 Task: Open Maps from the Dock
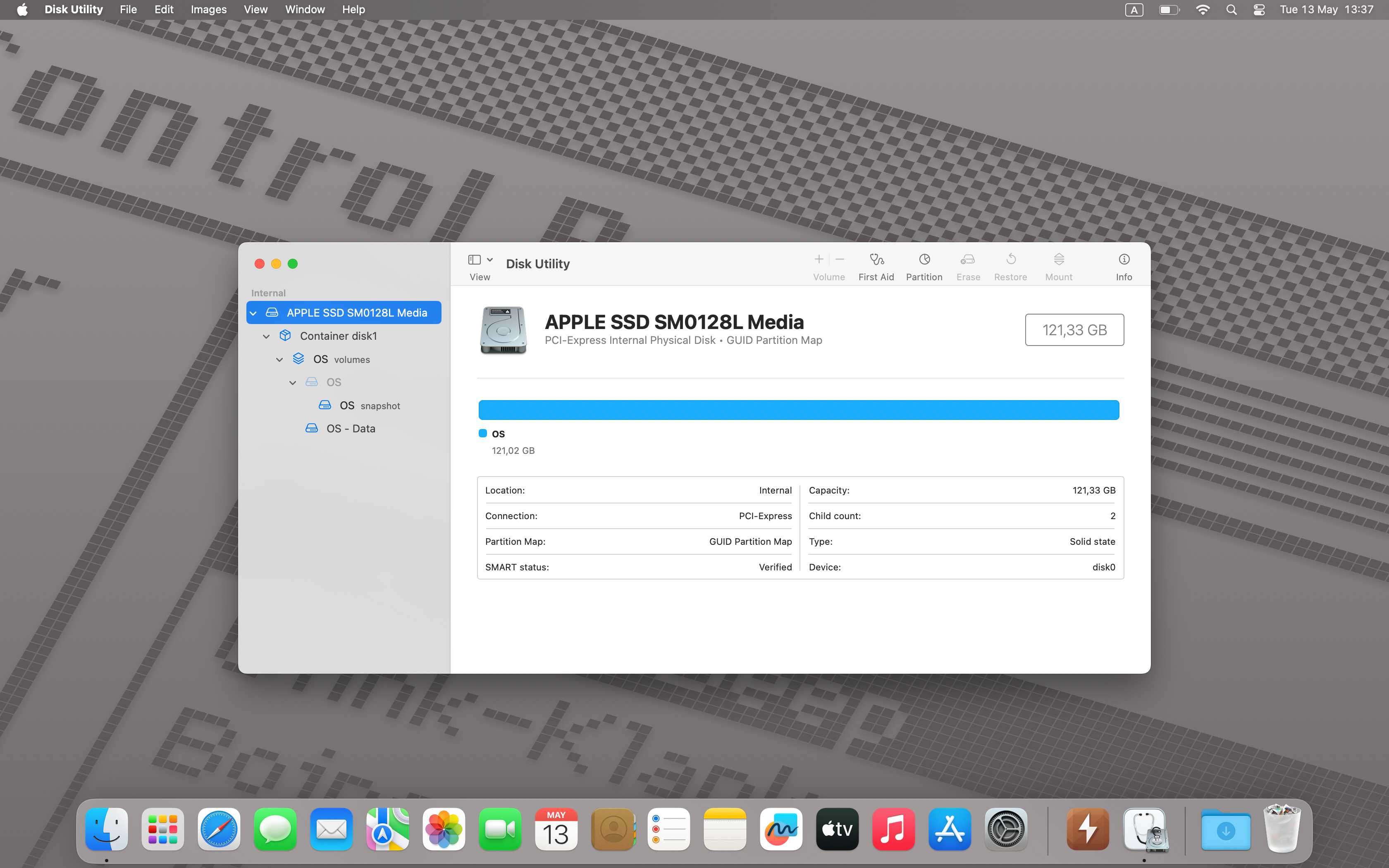388,829
